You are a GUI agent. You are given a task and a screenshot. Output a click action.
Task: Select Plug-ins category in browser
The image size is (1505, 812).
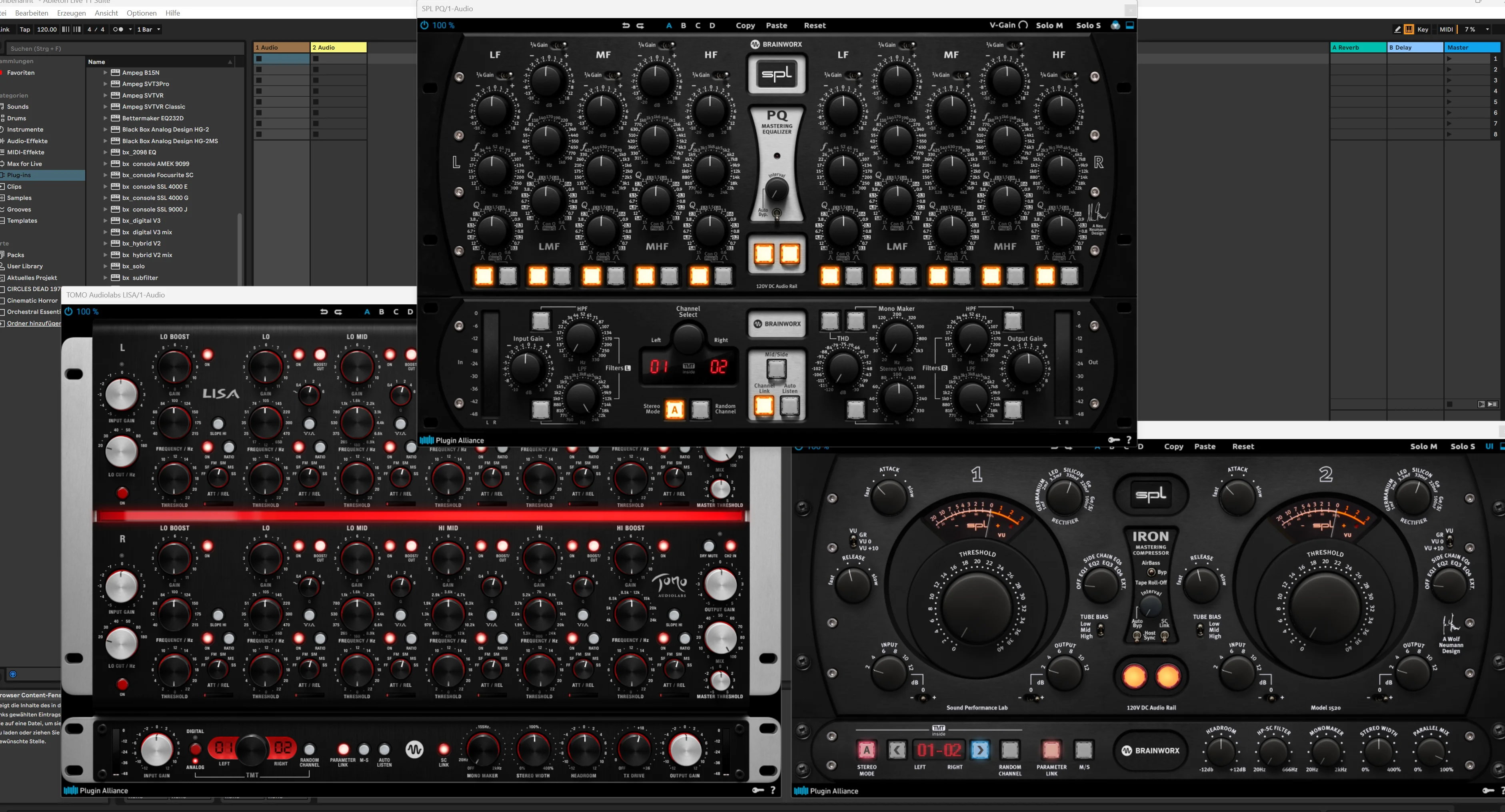tap(42, 175)
